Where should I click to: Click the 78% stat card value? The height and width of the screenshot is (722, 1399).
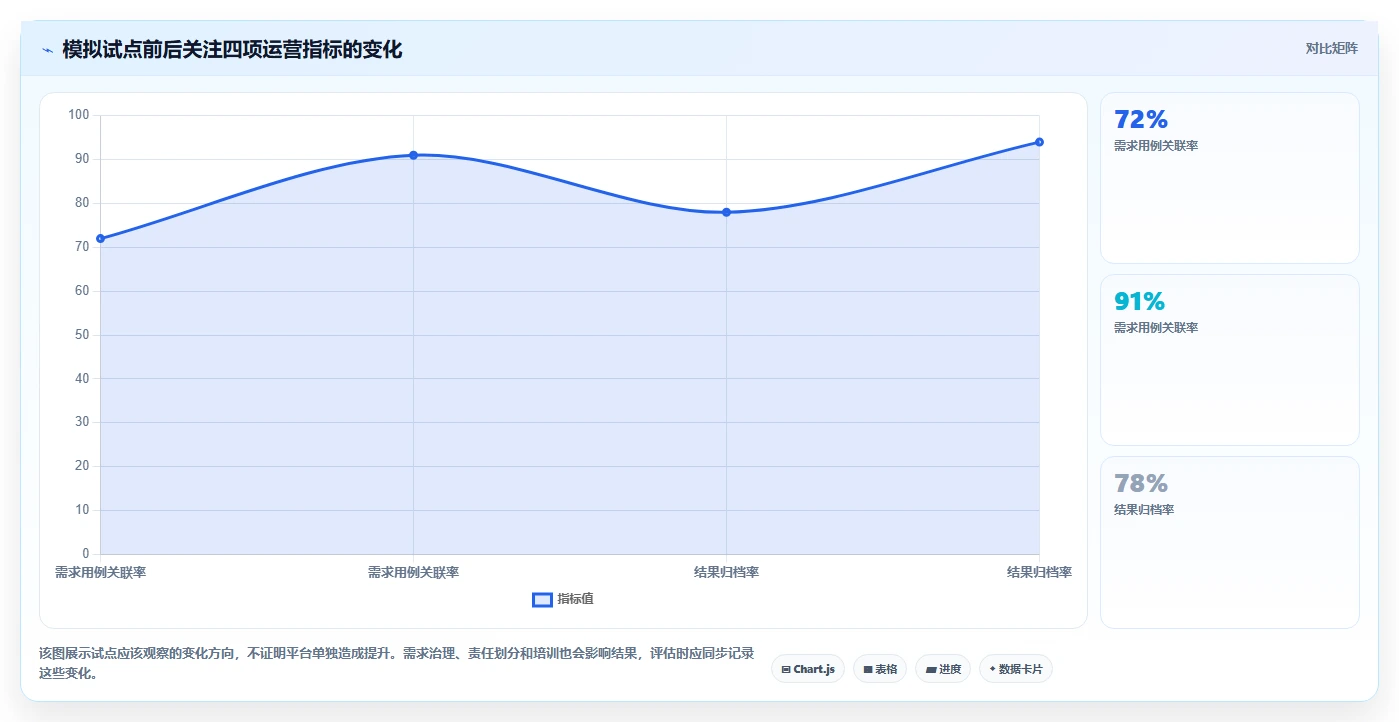coord(1141,484)
